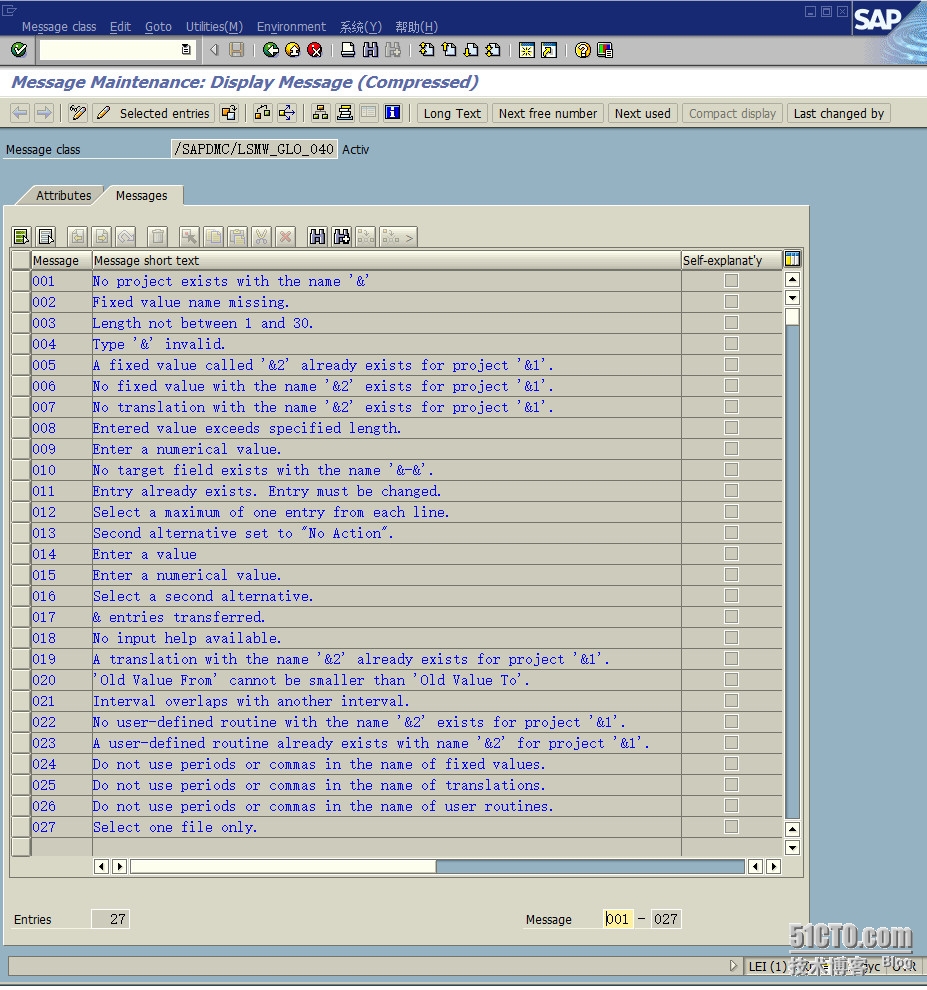Click the red Cancel icon
The width and height of the screenshot is (927, 990).
coord(314,49)
